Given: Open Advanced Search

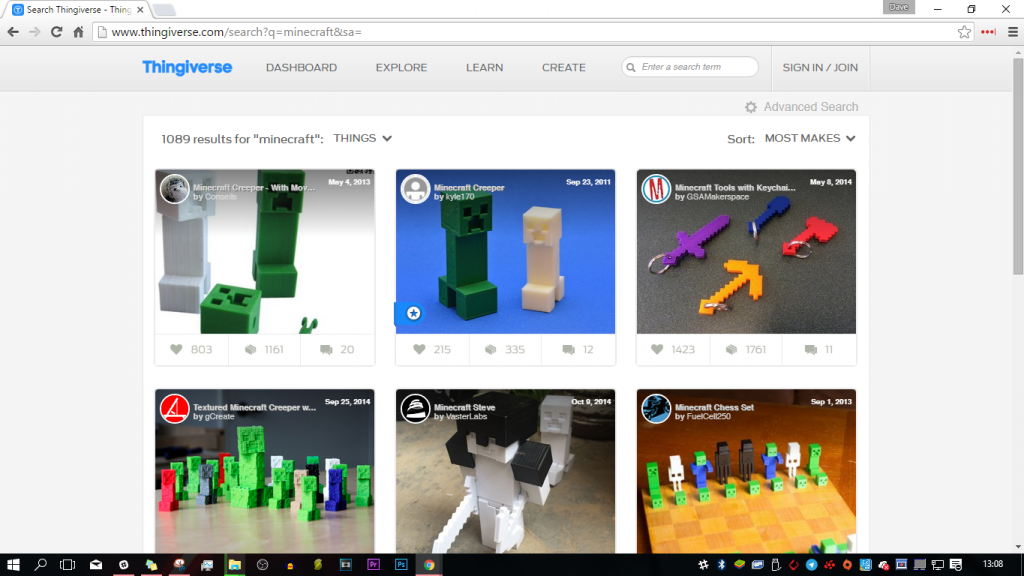Looking at the screenshot, I should tap(801, 107).
